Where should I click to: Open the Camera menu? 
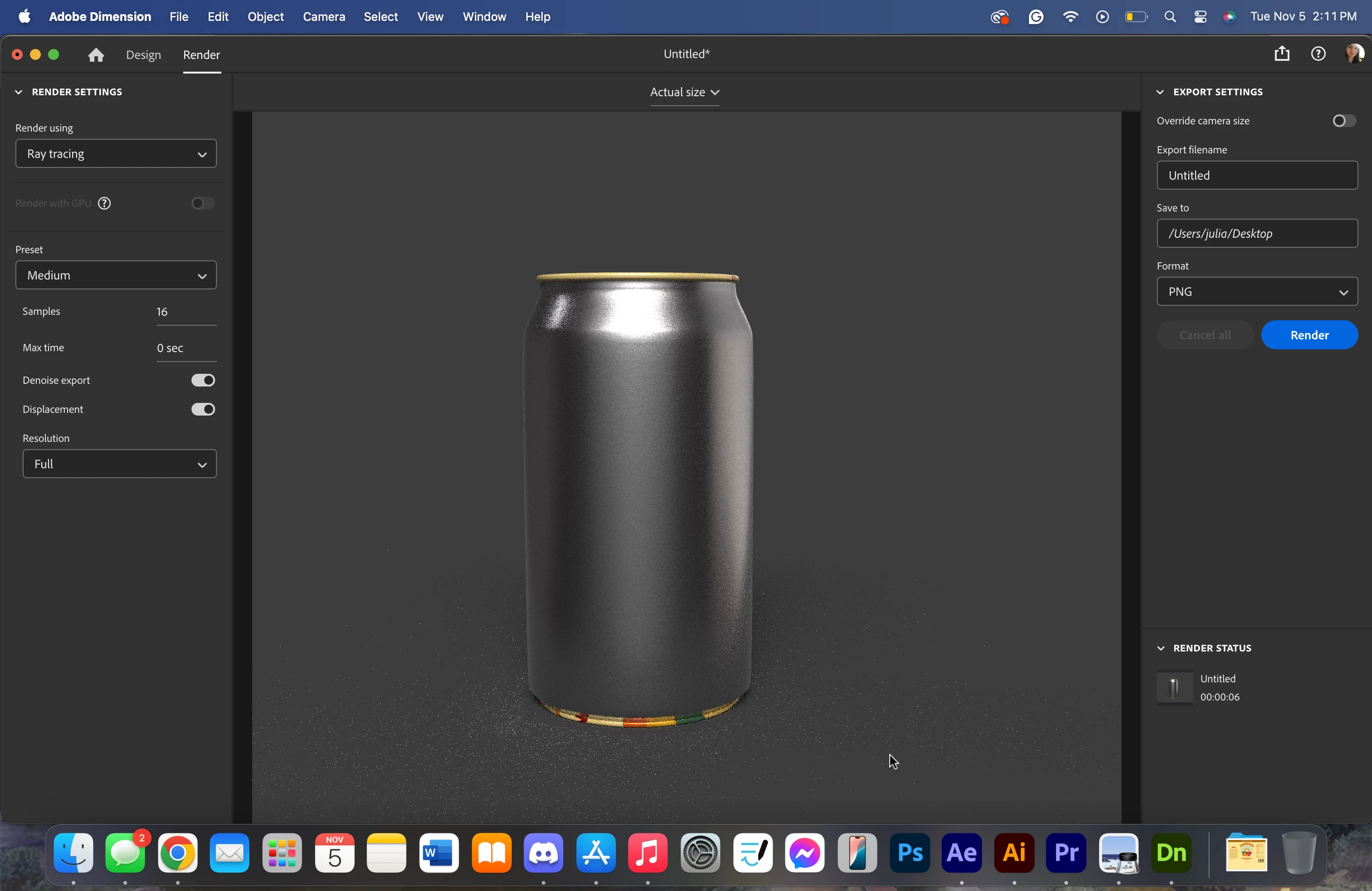point(324,17)
